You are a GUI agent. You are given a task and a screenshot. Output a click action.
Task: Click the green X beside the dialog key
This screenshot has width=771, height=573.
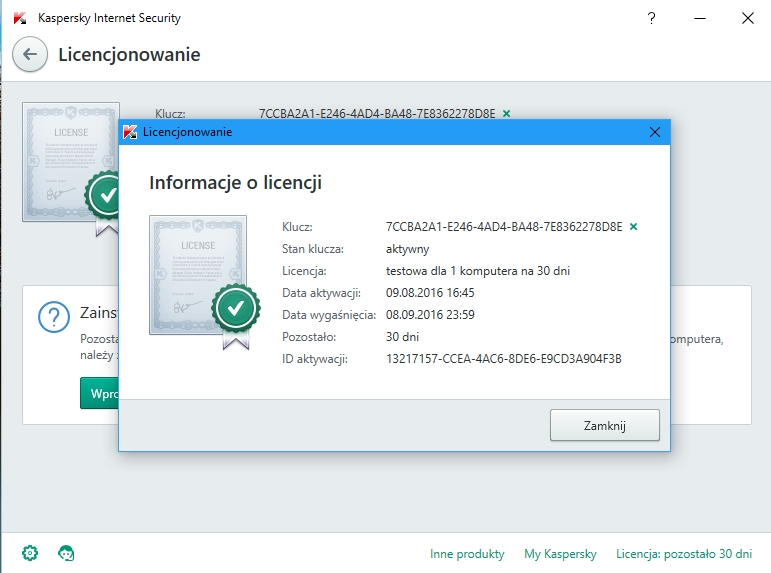pos(633,227)
